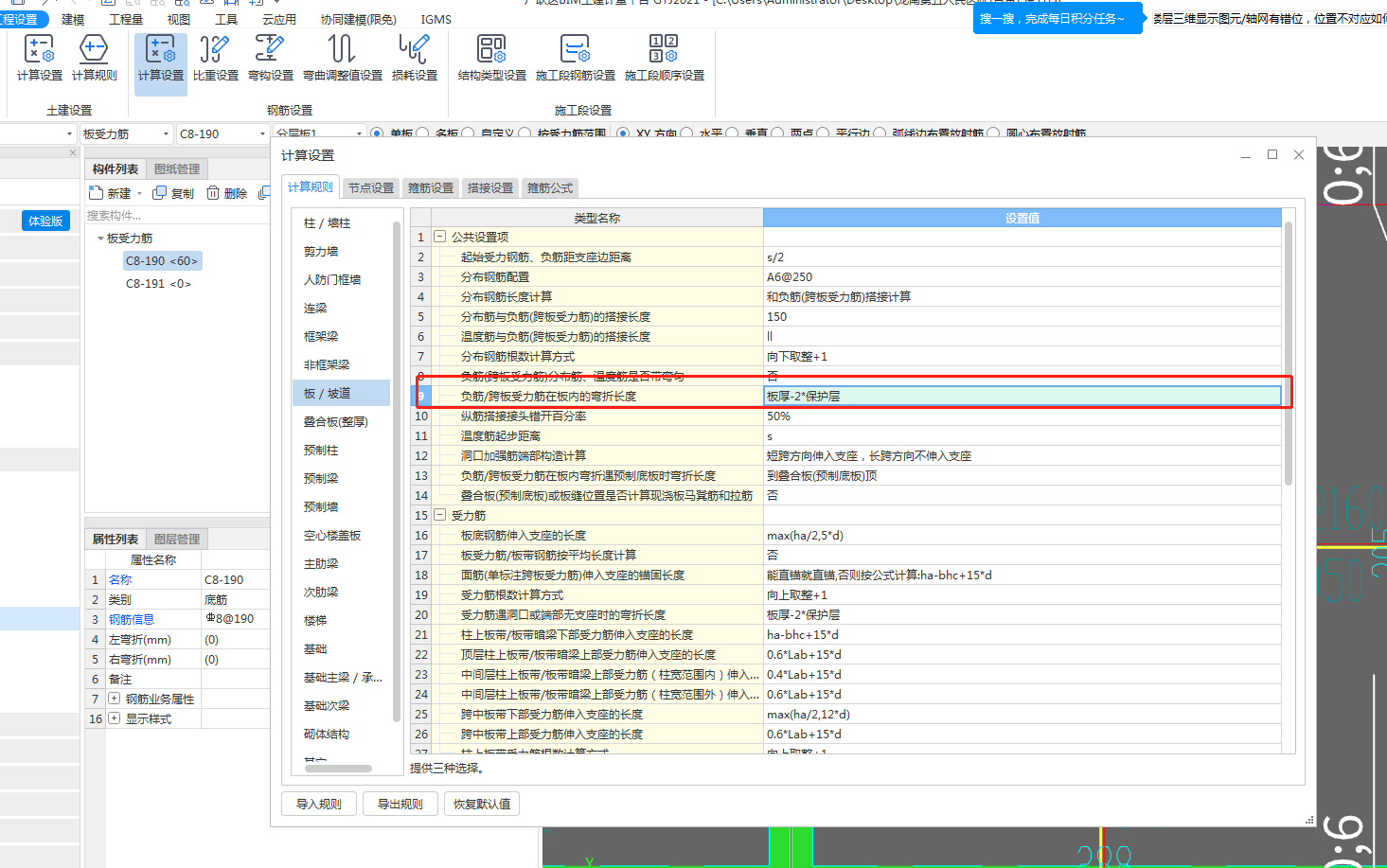Click 板厚-2*保护层 value in row 9
Screen dimensions: 1387x868
[x=1022, y=396]
